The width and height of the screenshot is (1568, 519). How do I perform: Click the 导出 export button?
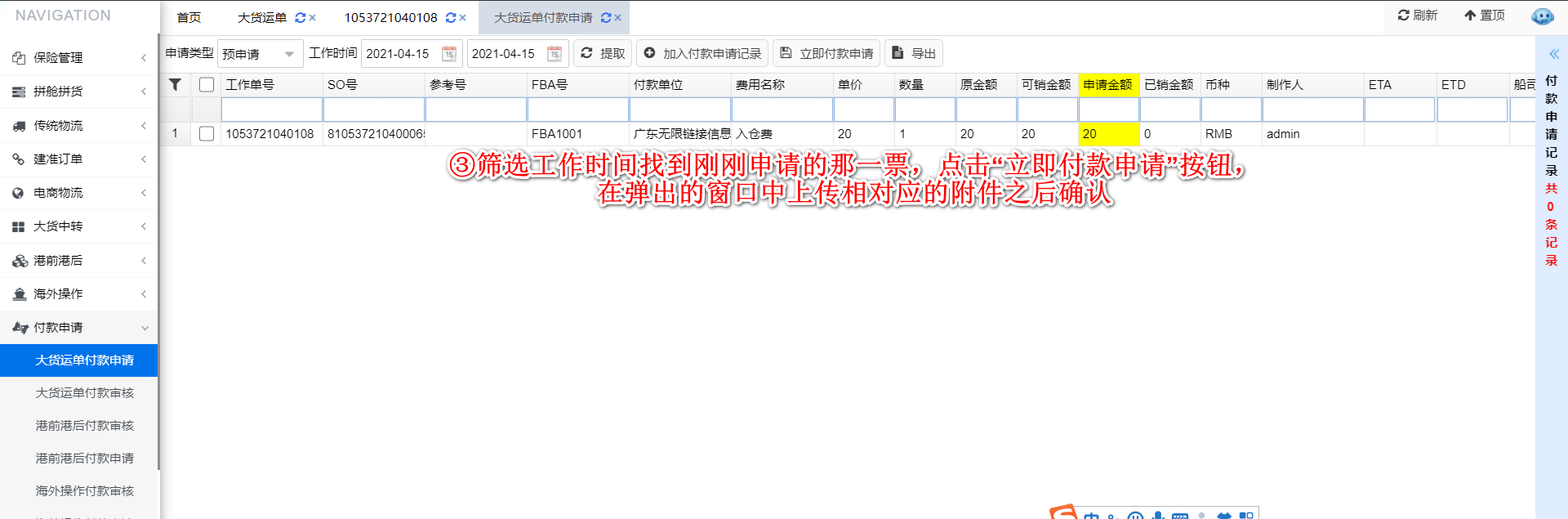tap(914, 53)
